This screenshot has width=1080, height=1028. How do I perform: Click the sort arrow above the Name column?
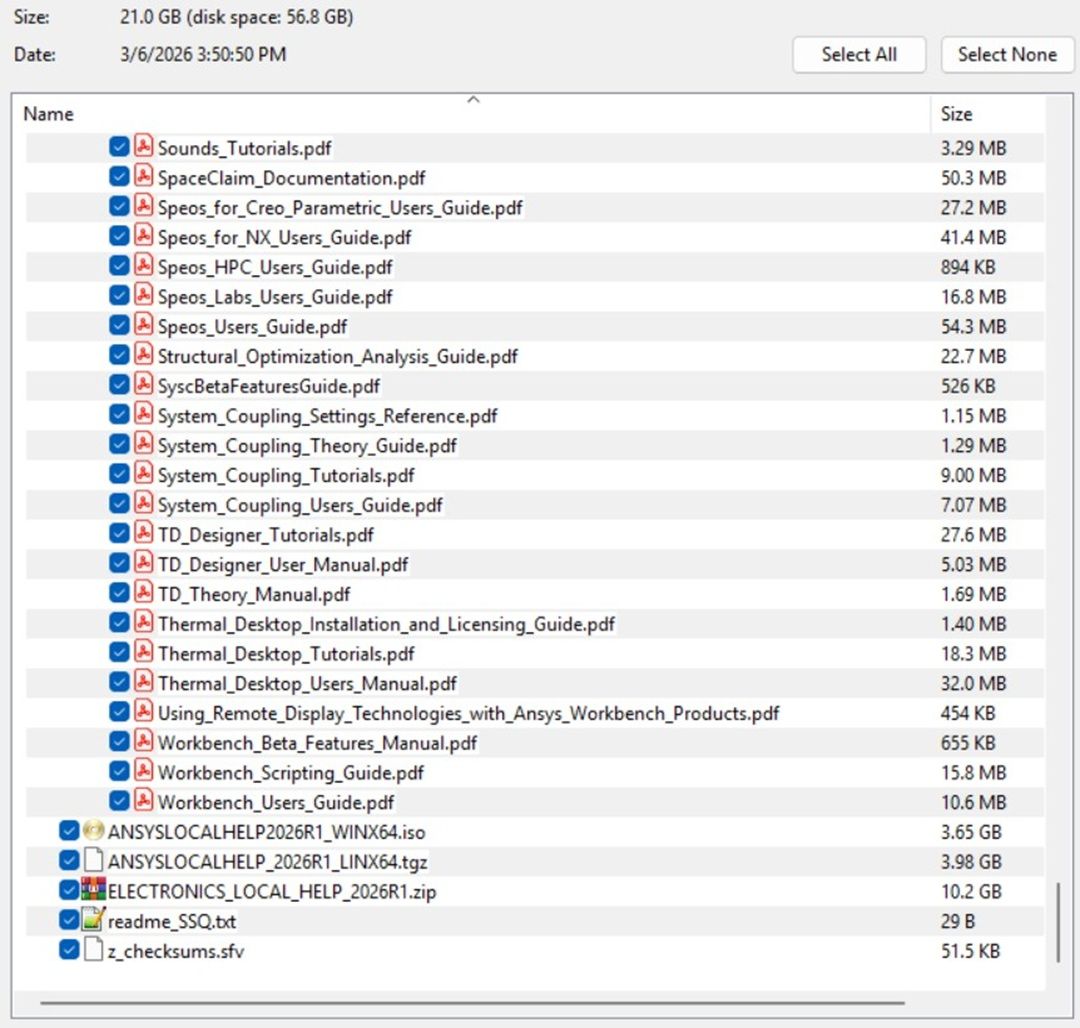tap(473, 100)
